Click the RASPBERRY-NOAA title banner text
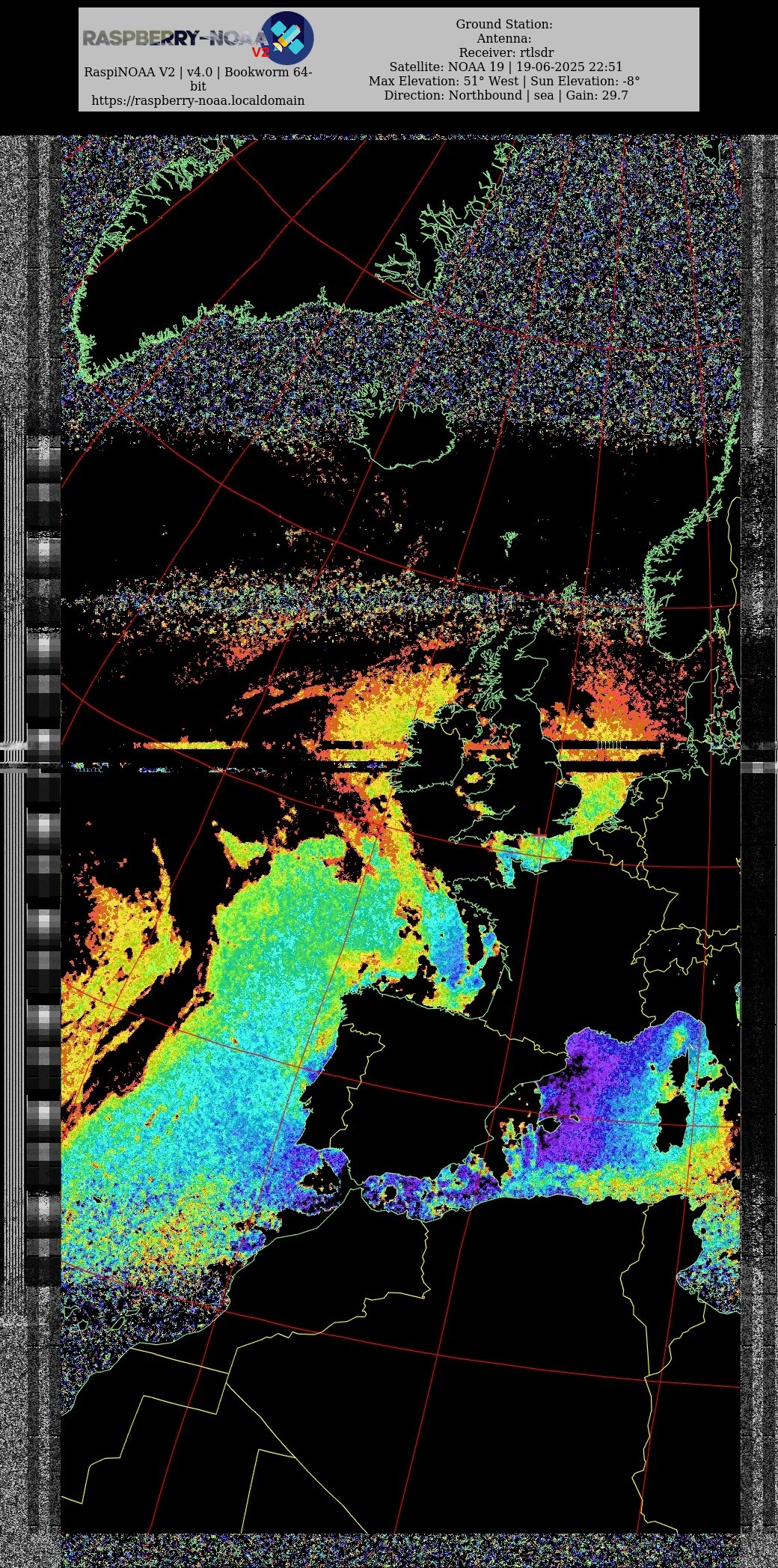 pyautogui.click(x=174, y=38)
